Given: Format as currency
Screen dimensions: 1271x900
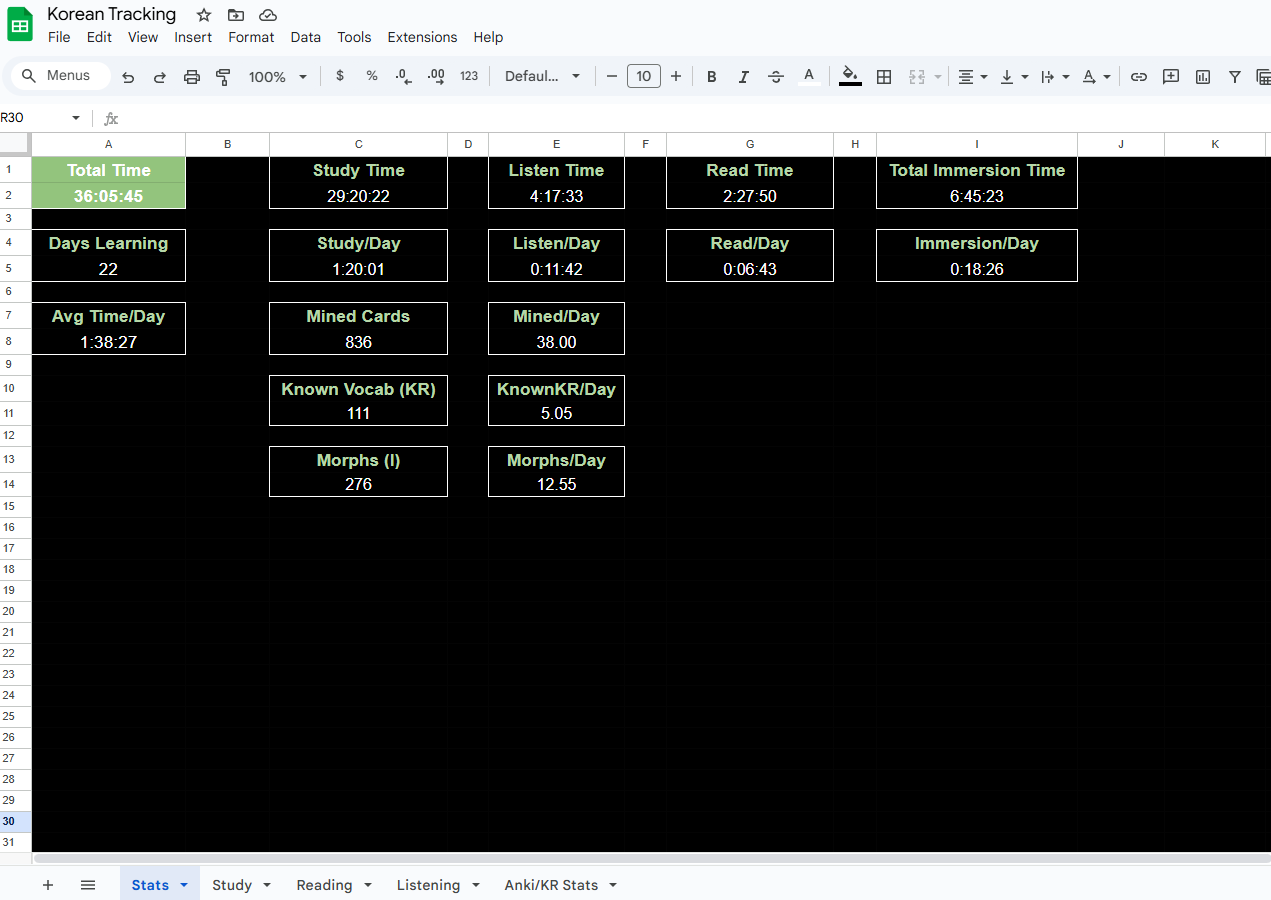Looking at the screenshot, I should click(340, 76).
